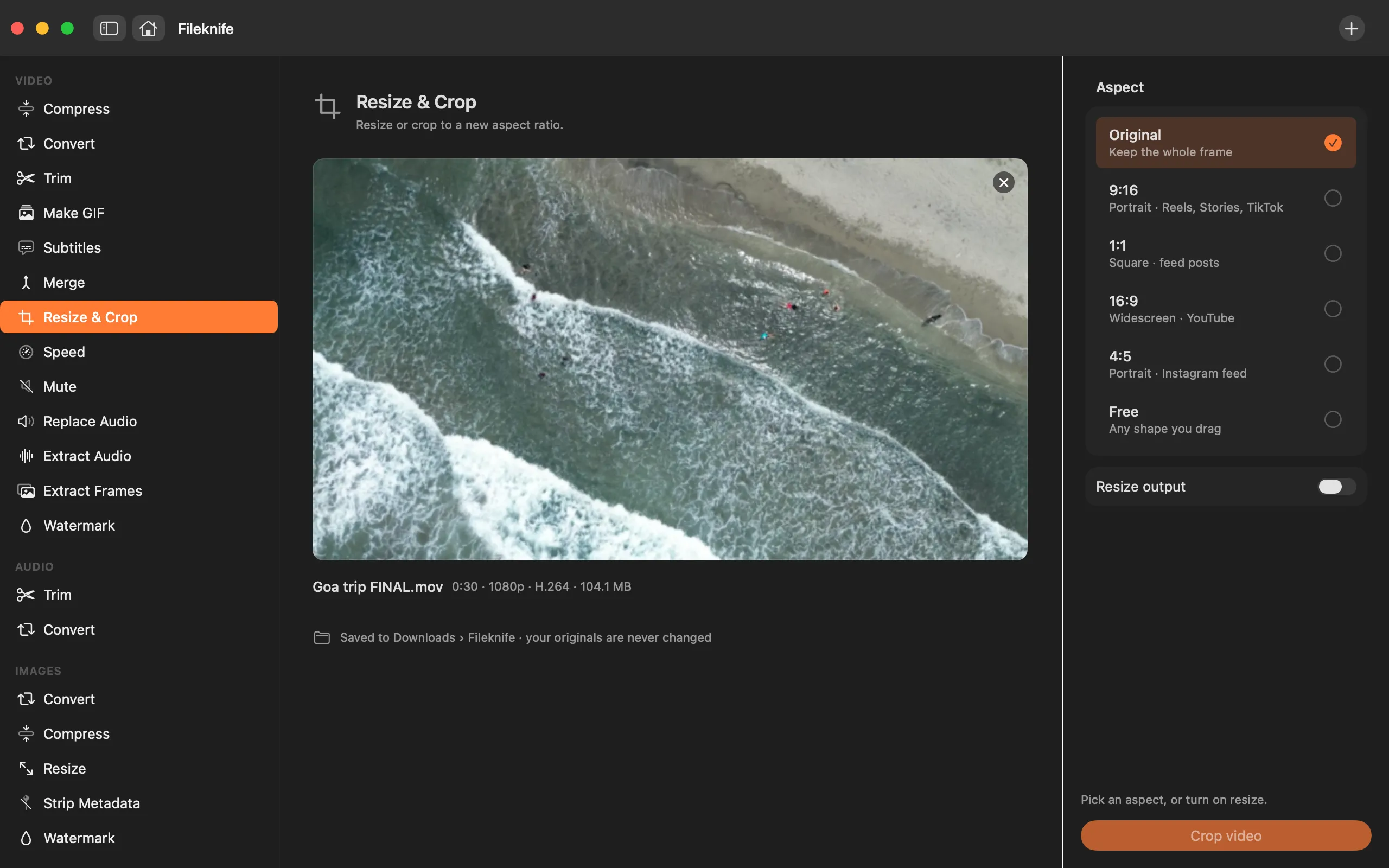Select the 9:16 portrait aspect
This screenshot has height=868, width=1389.
[x=1226, y=198]
